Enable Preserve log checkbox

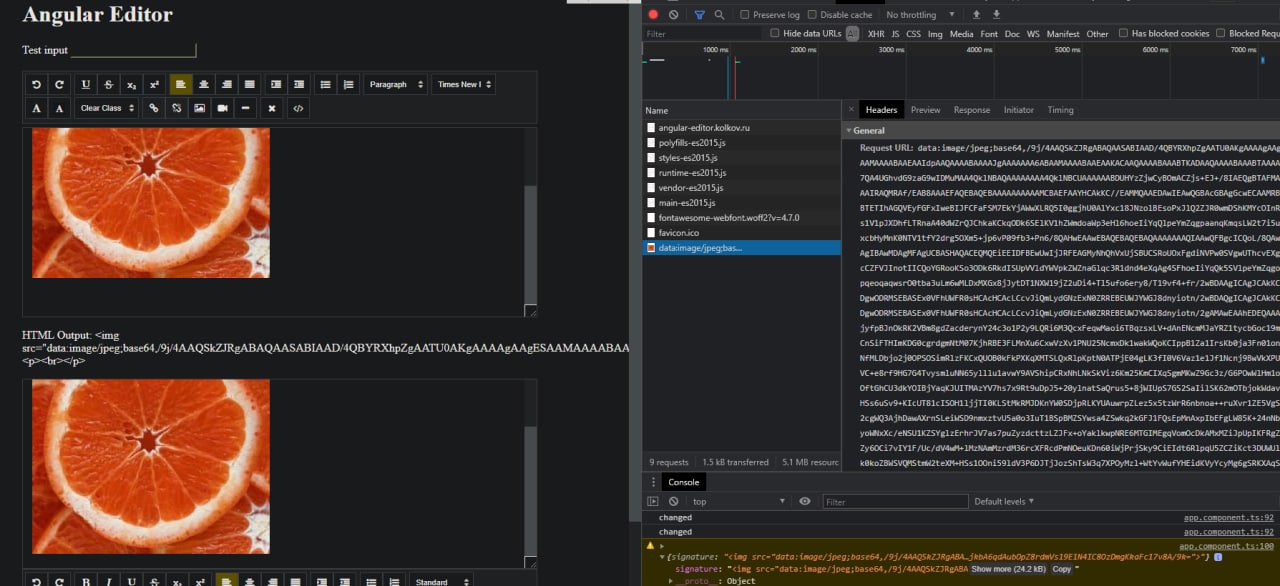coord(745,15)
